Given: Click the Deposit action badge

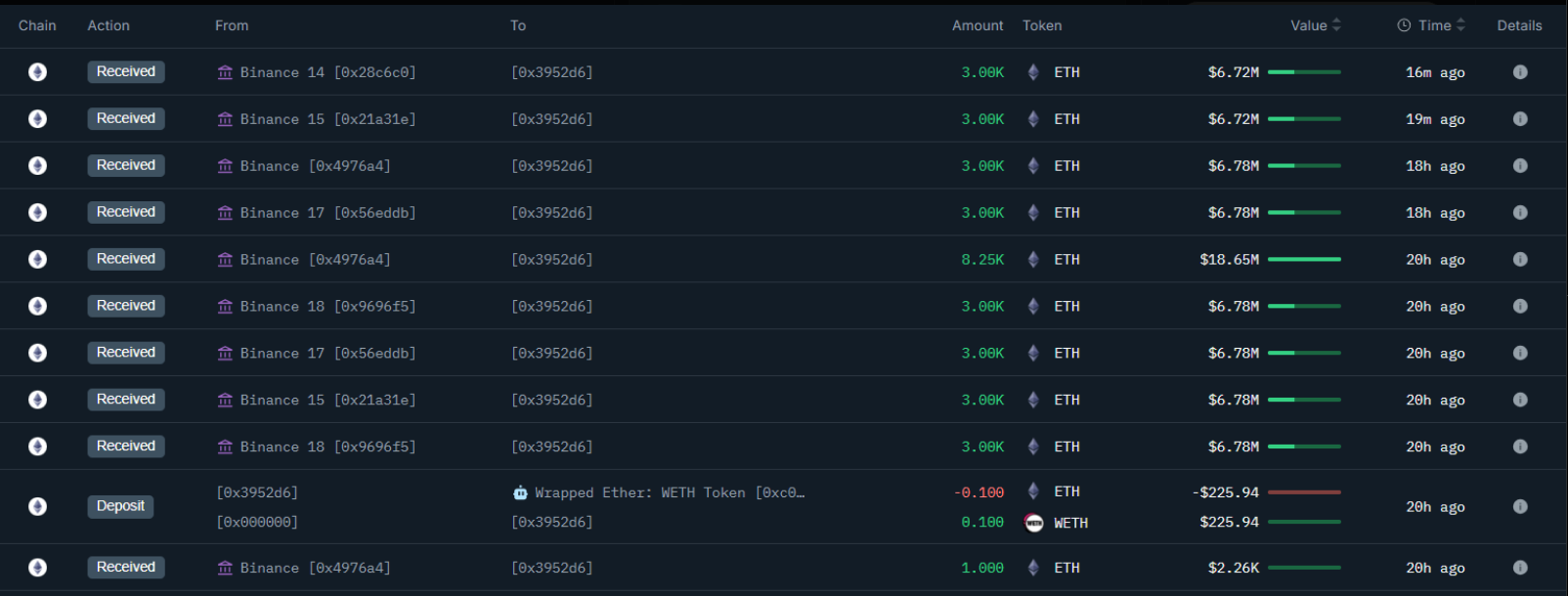Looking at the screenshot, I should pos(120,506).
